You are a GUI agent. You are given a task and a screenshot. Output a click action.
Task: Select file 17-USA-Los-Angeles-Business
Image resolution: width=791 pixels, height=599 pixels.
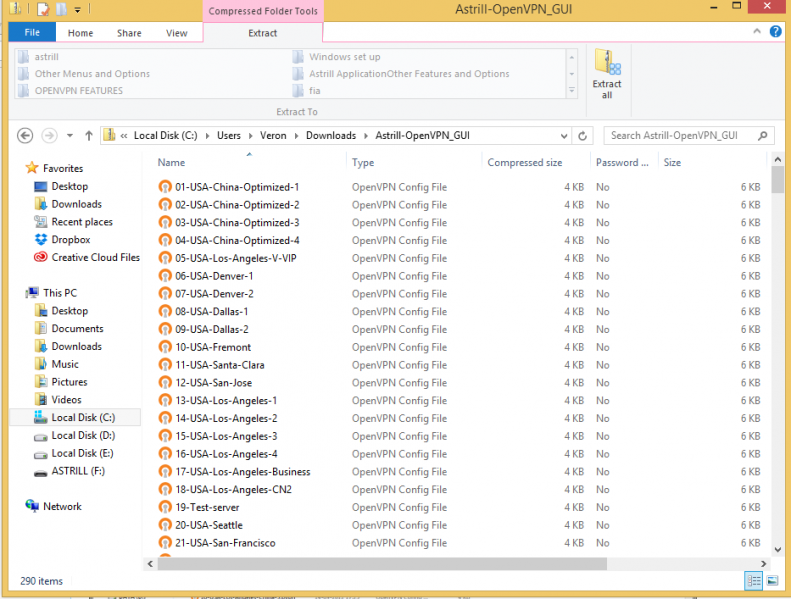[x=243, y=472]
